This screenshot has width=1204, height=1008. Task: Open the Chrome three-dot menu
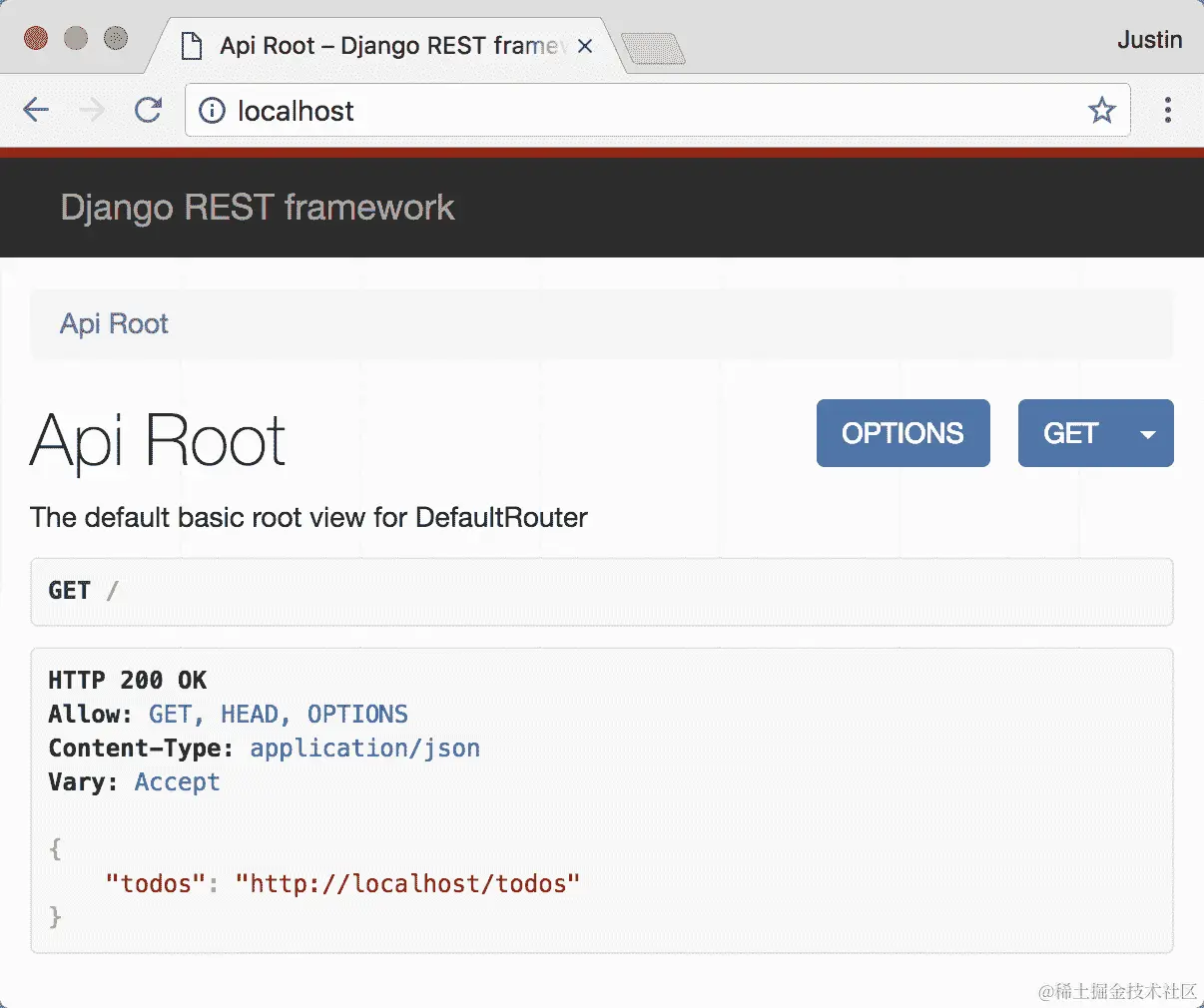[x=1167, y=110]
